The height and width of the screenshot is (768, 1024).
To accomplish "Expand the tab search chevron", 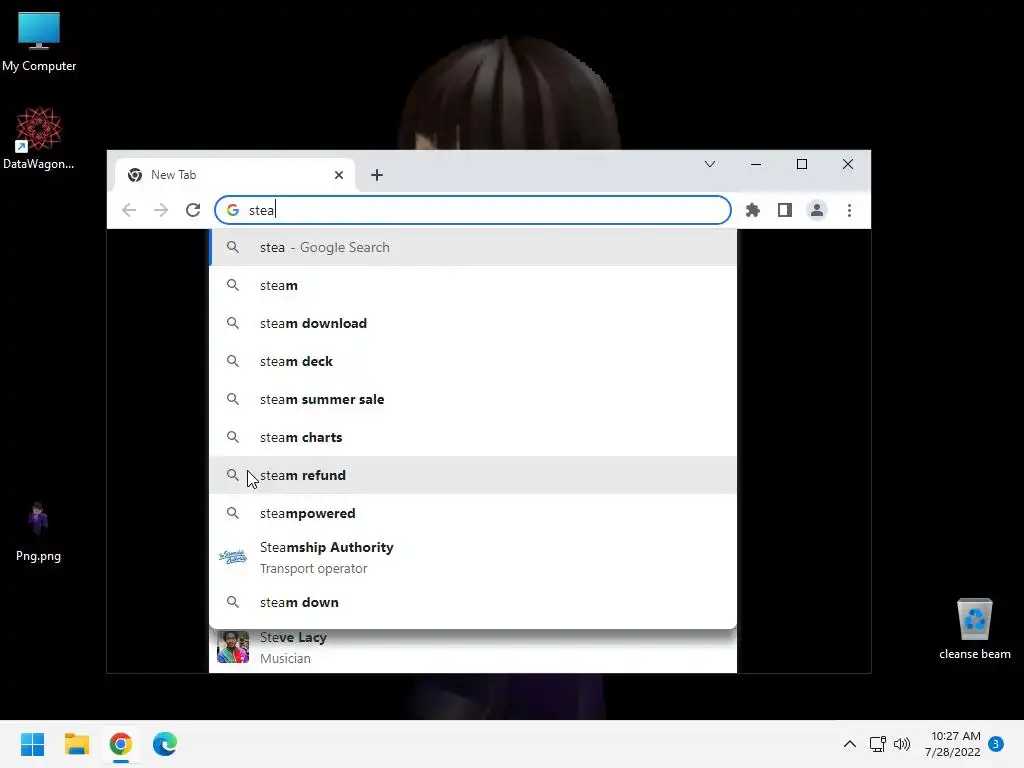I will pos(710,164).
